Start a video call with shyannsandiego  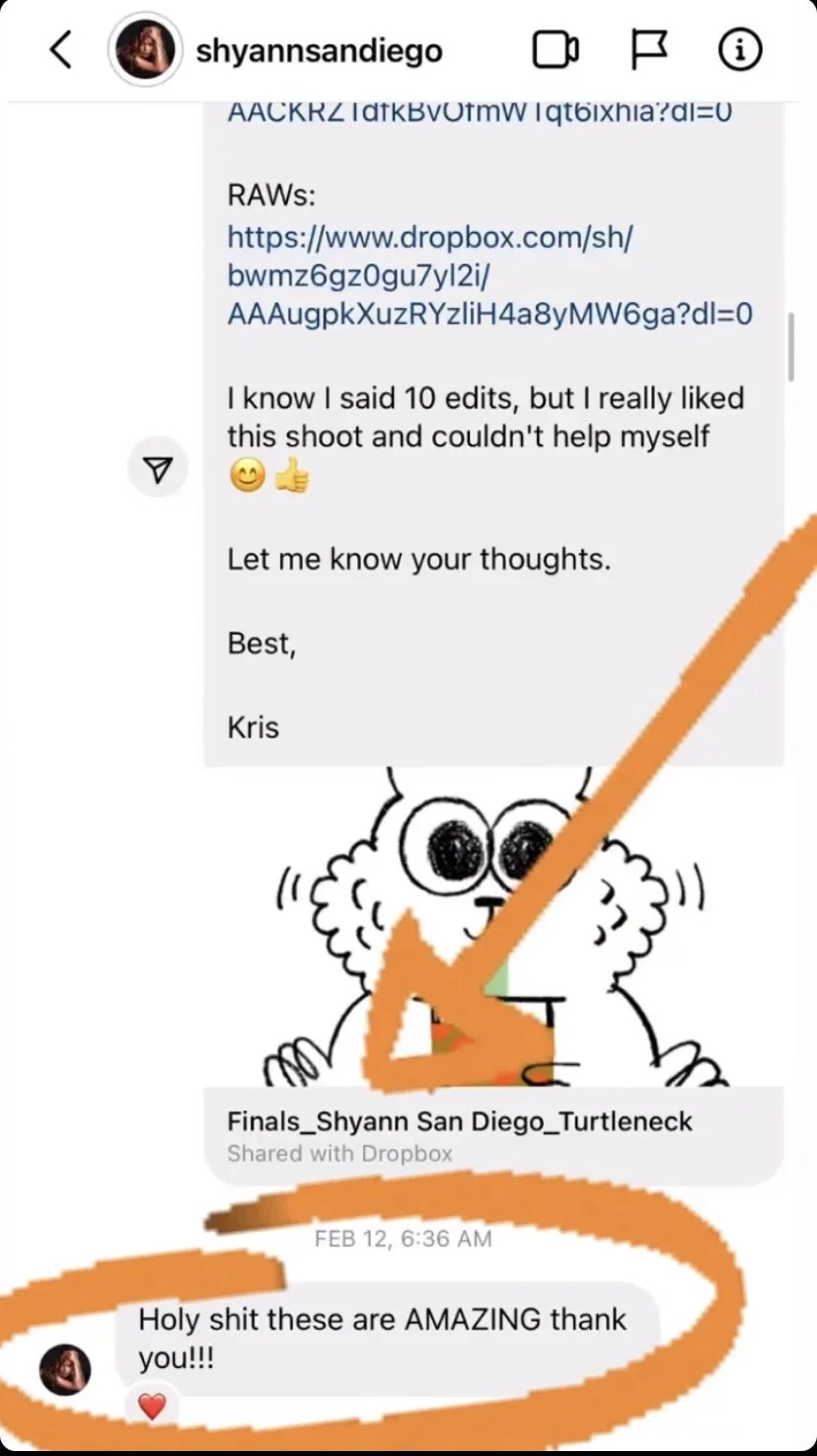coord(556,49)
